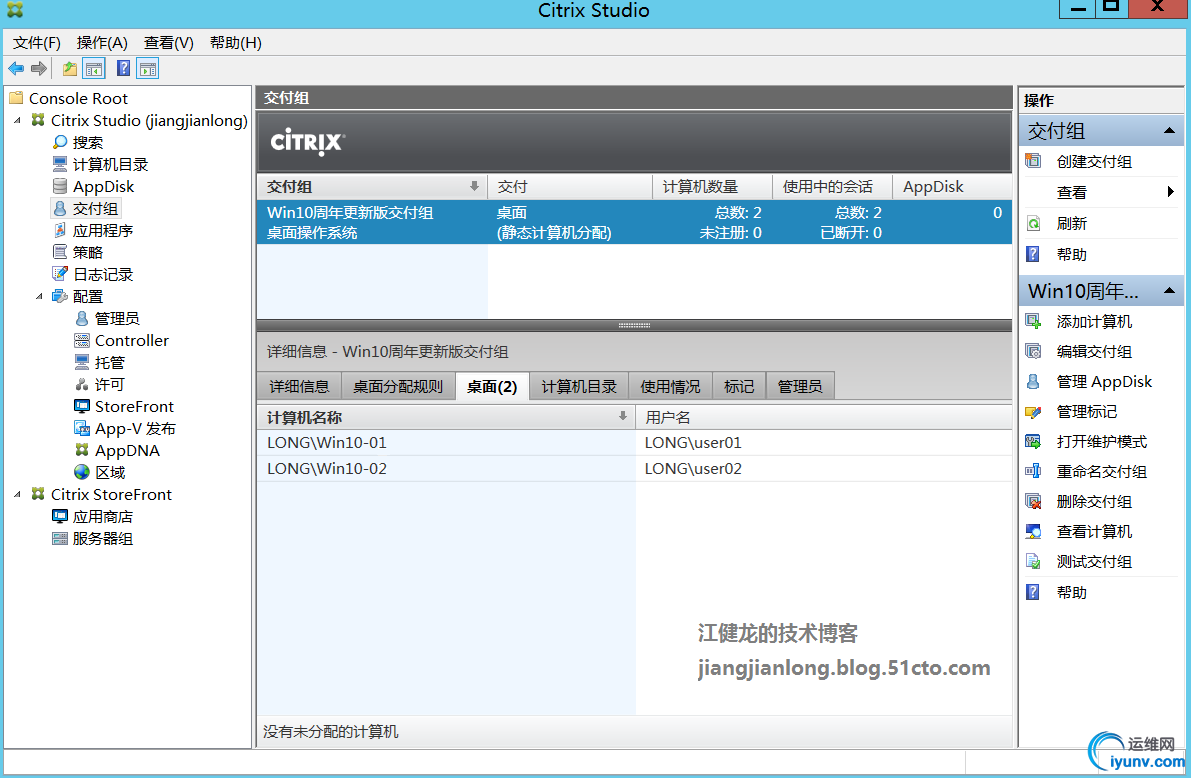The width and height of the screenshot is (1191, 778).
Task: Select 区域 in the console tree
Action: 109,473
